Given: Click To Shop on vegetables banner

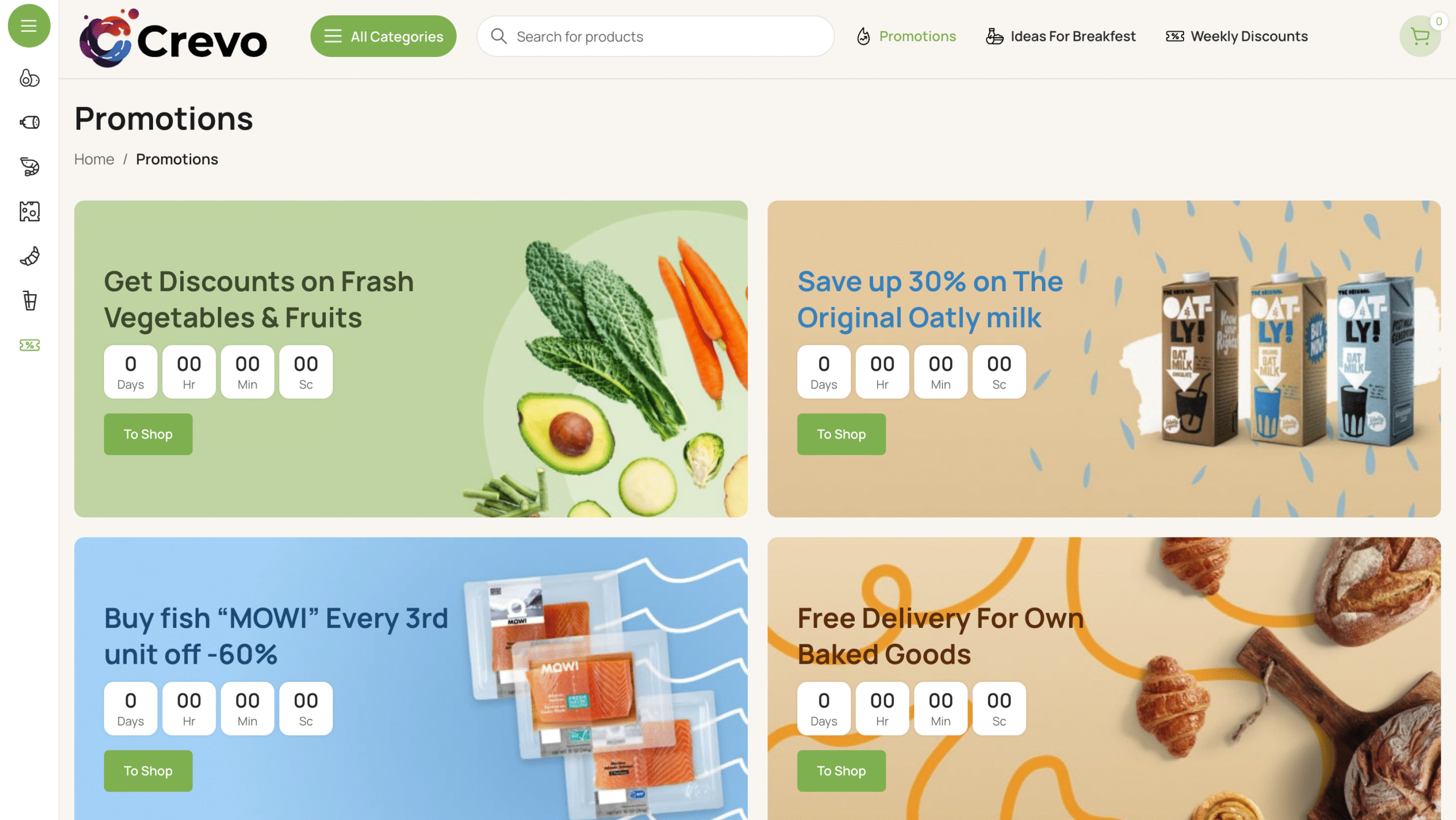Looking at the screenshot, I should pos(148,434).
